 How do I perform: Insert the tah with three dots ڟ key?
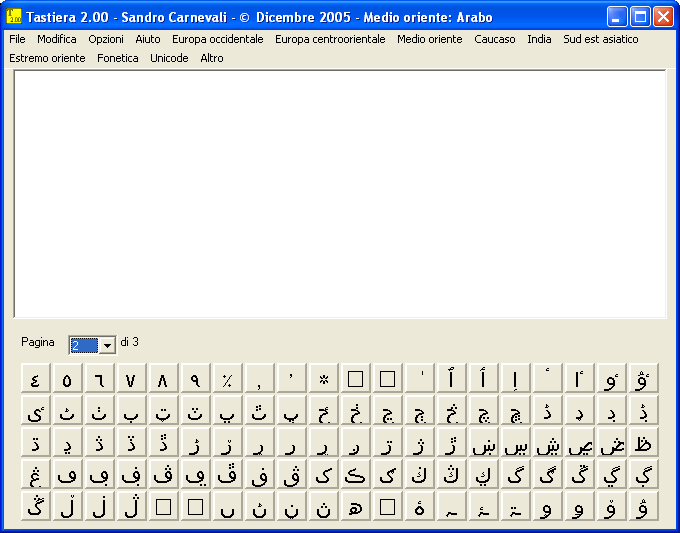644,442
